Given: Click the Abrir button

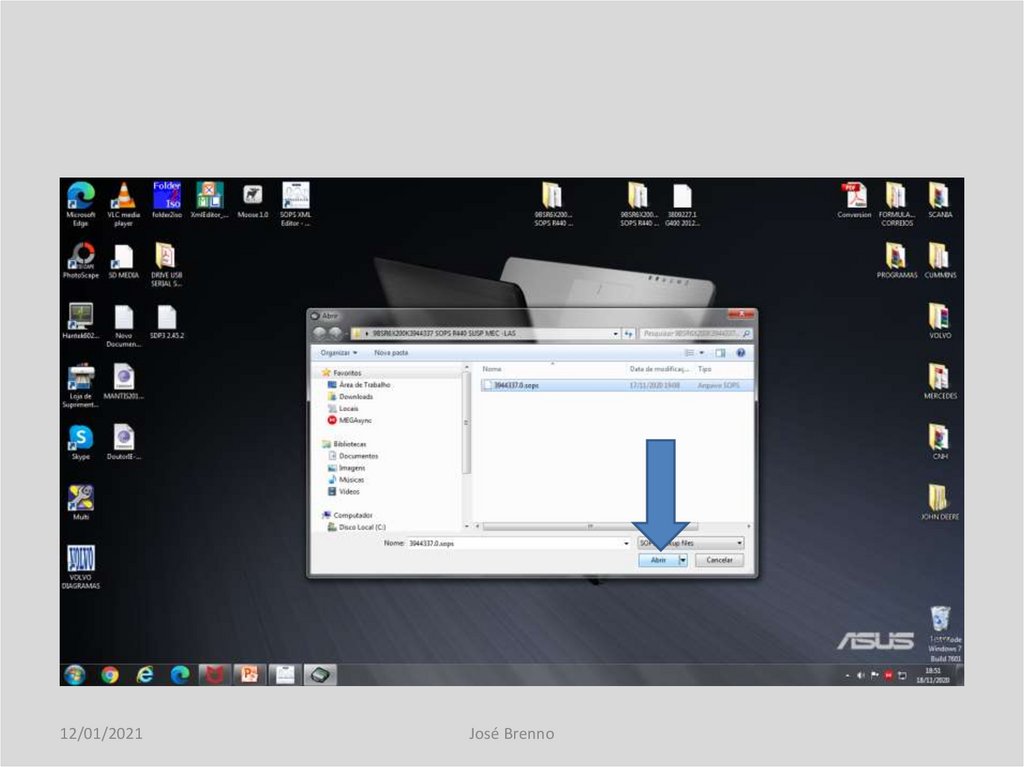Looking at the screenshot, I should pyautogui.click(x=657, y=560).
